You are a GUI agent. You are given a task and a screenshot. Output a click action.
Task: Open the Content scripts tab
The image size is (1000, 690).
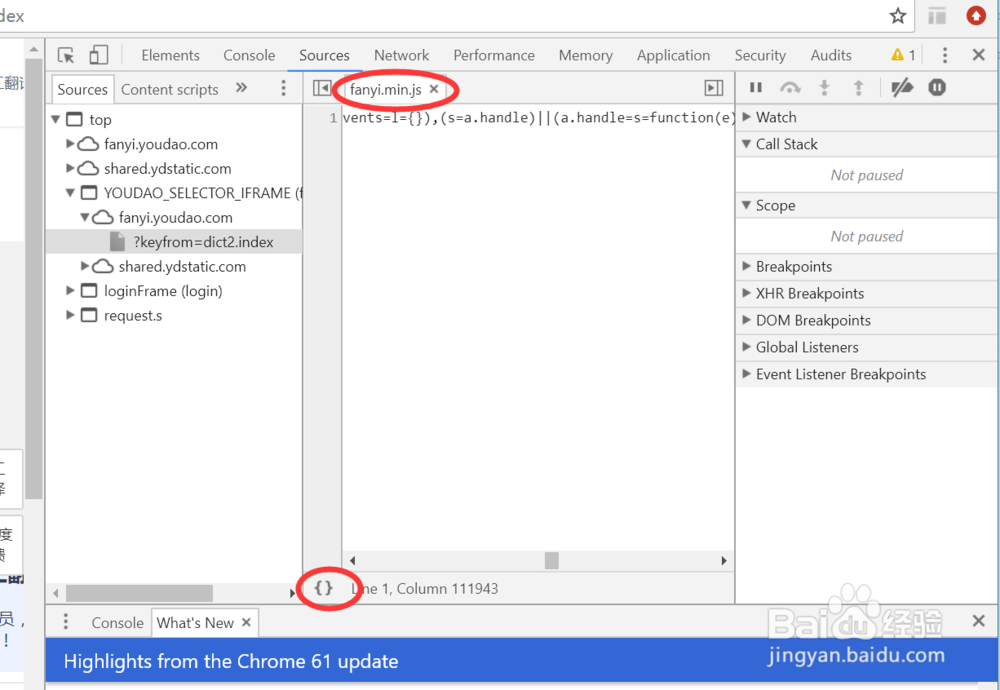[x=170, y=89]
